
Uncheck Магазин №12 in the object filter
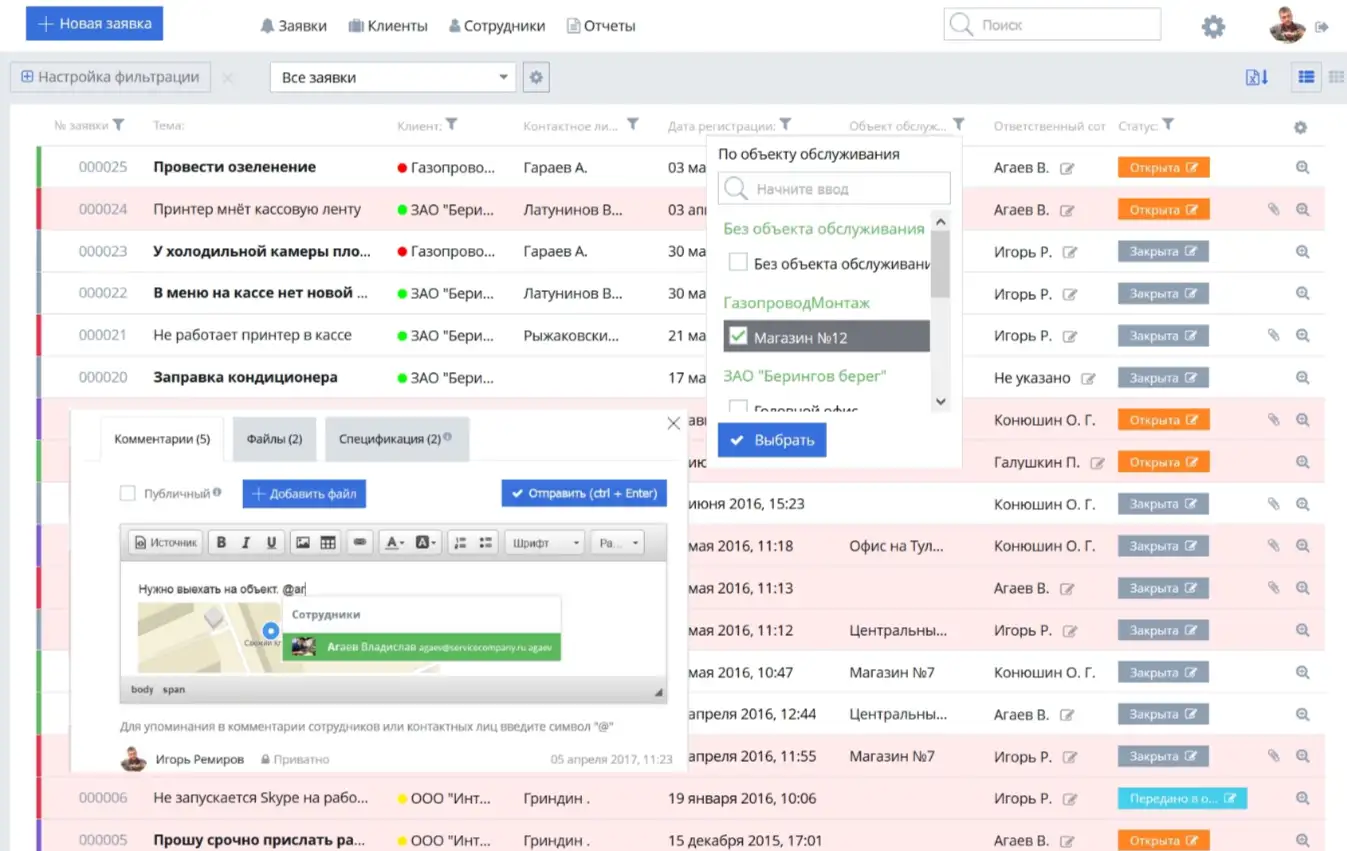tap(738, 336)
